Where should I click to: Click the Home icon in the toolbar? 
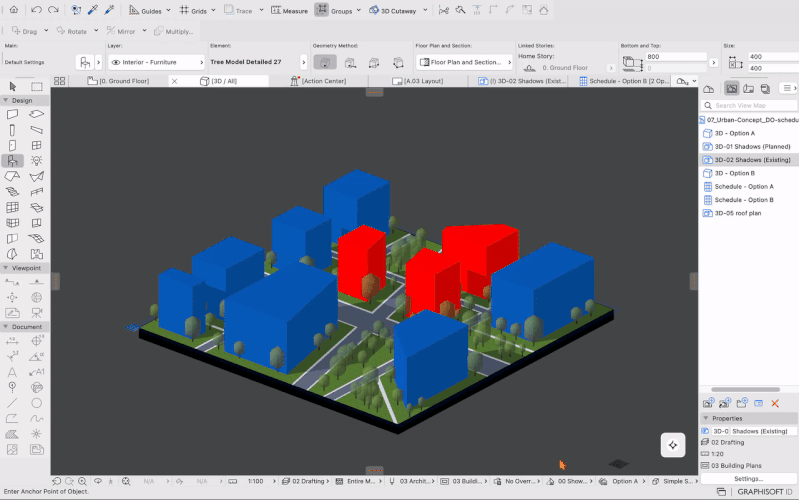pos(14,10)
